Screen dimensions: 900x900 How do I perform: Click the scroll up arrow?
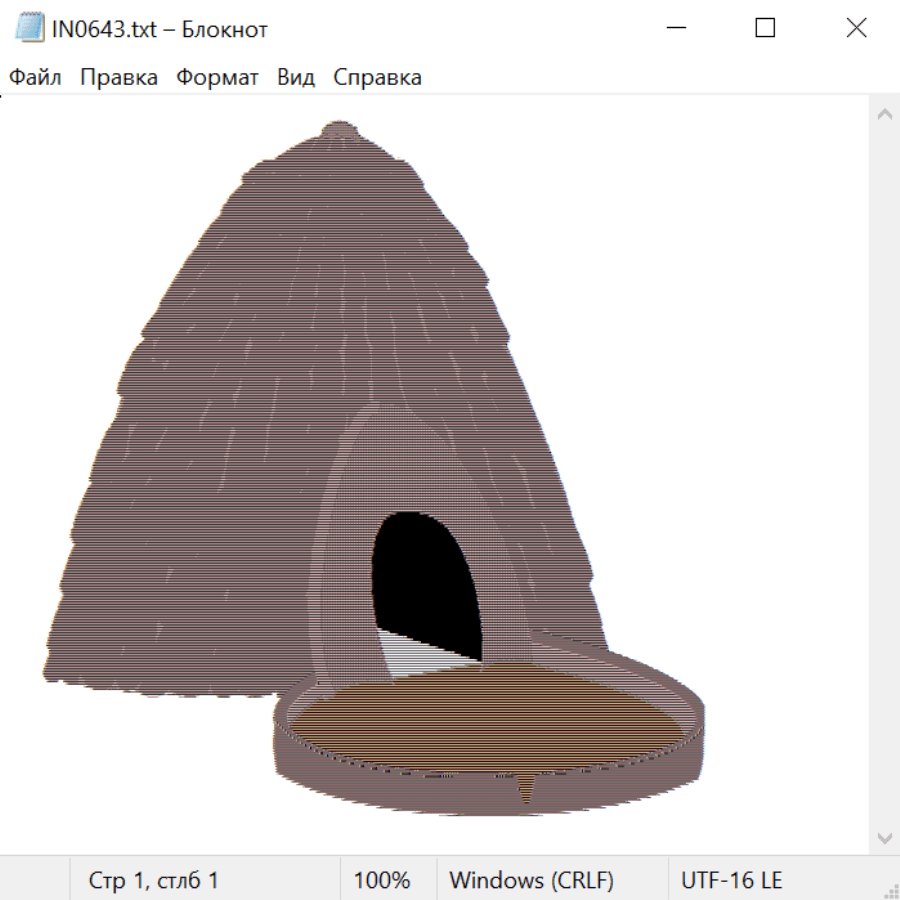(884, 115)
